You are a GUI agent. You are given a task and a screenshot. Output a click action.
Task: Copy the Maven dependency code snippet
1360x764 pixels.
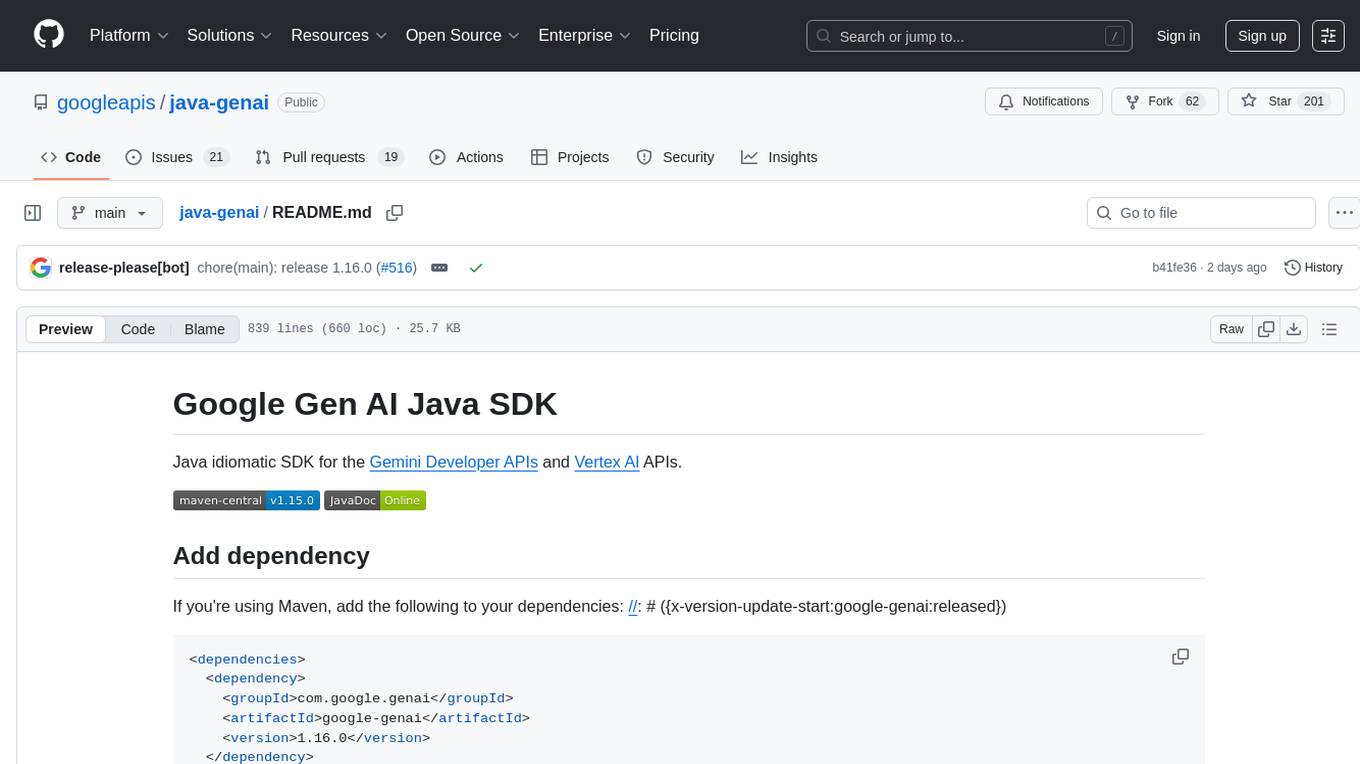click(1180, 657)
